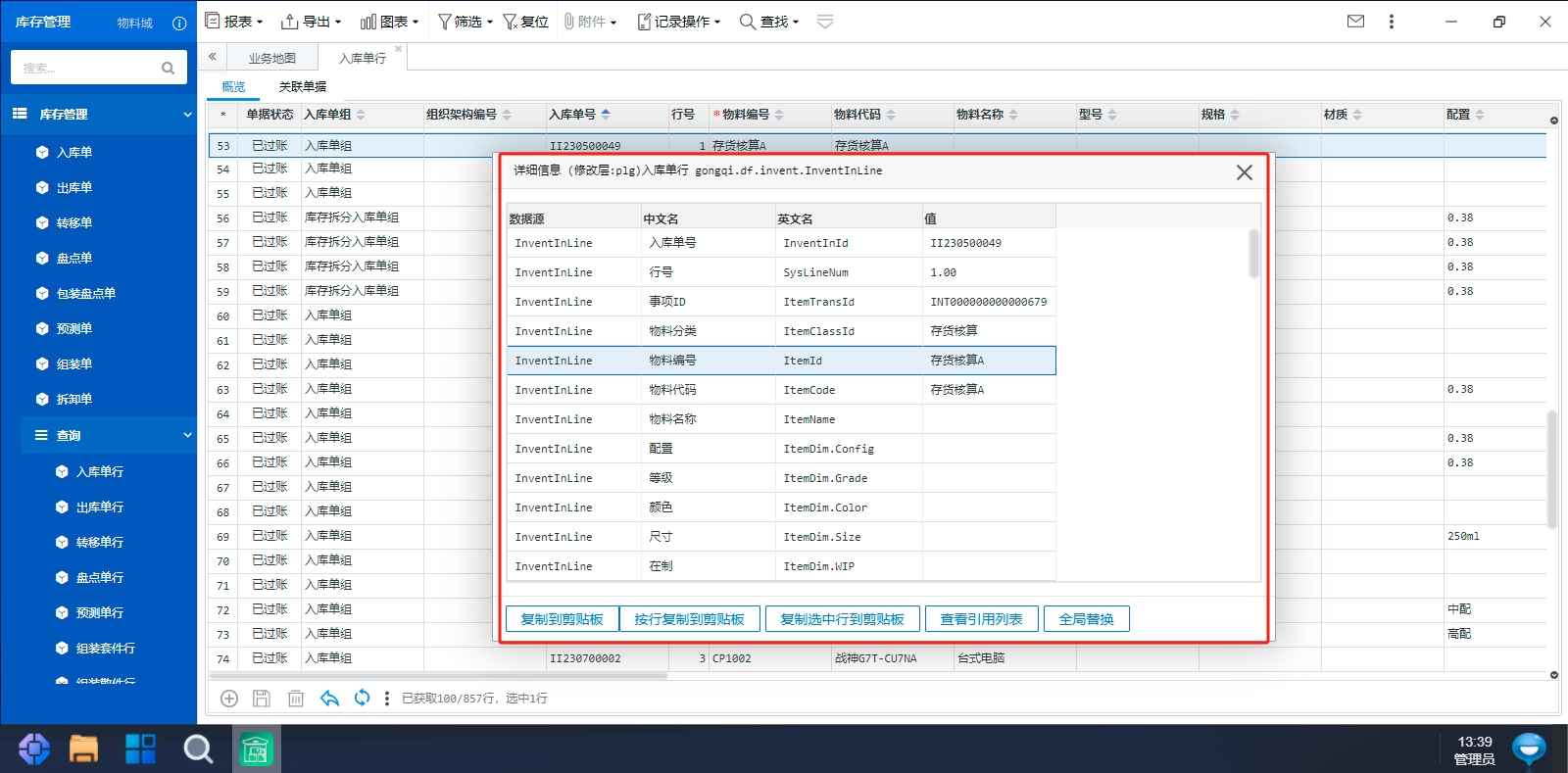Open the top-right three-dot more menu

1391,21
